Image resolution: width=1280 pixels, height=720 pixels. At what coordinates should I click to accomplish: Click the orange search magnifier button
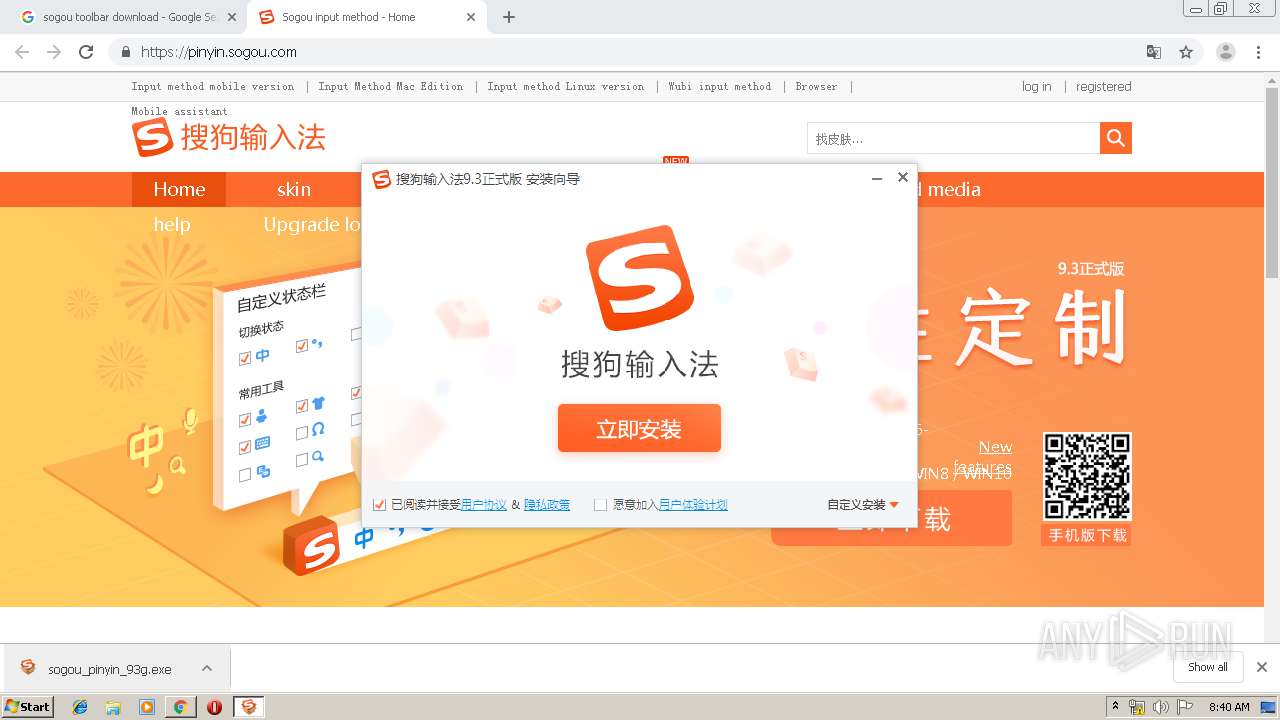[1116, 138]
